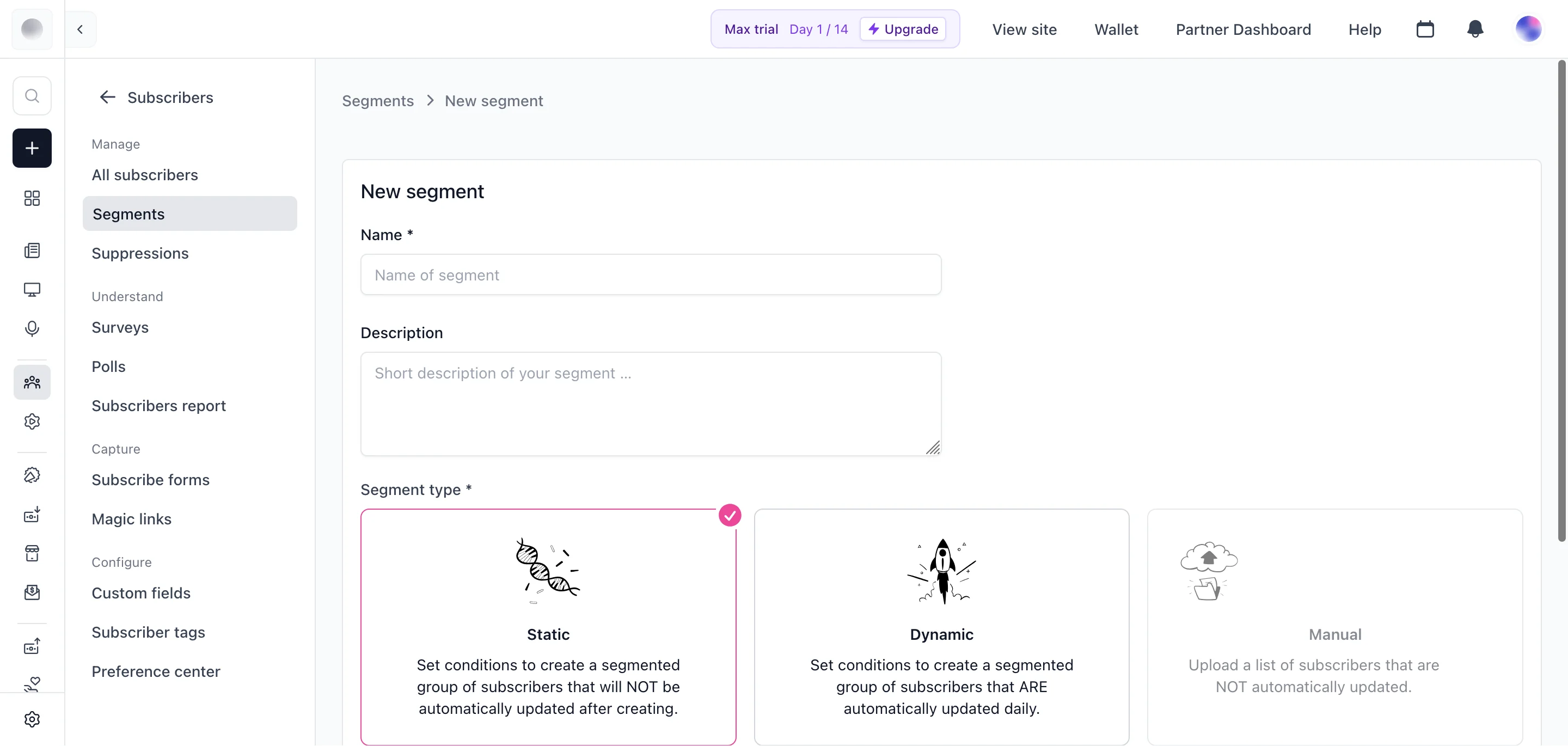Click the search icon in the left rail
The width and height of the screenshot is (1568, 746).
[x=32, y=96]
